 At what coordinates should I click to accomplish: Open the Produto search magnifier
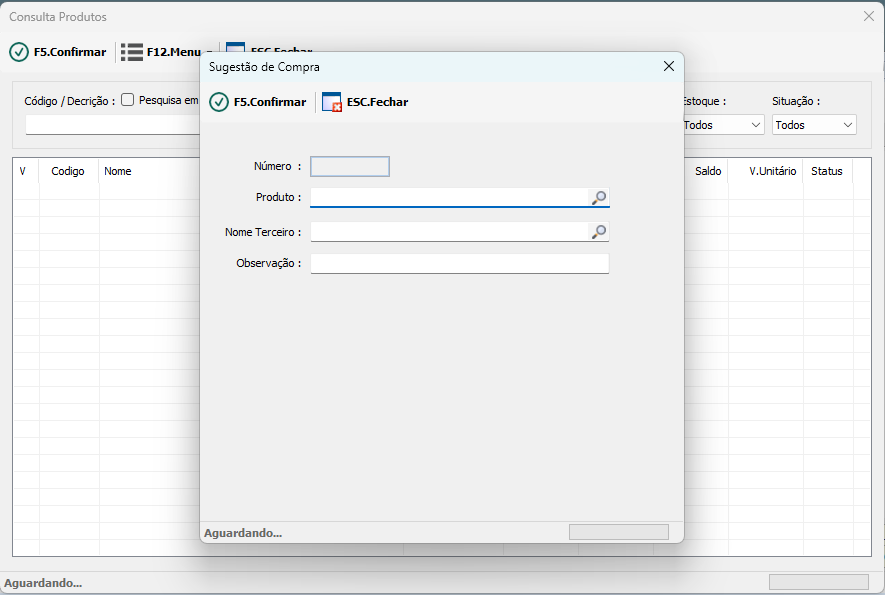(x=599, y=198)
